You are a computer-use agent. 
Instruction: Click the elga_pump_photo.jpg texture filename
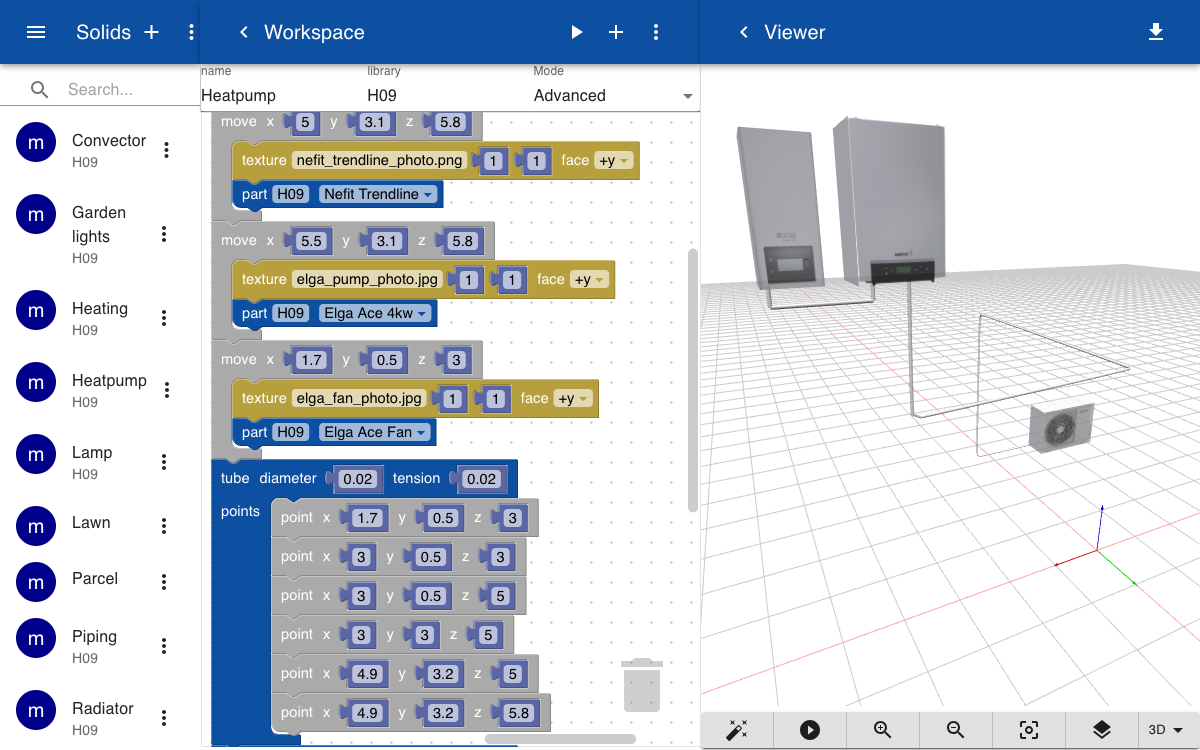(x=369, y=280)
